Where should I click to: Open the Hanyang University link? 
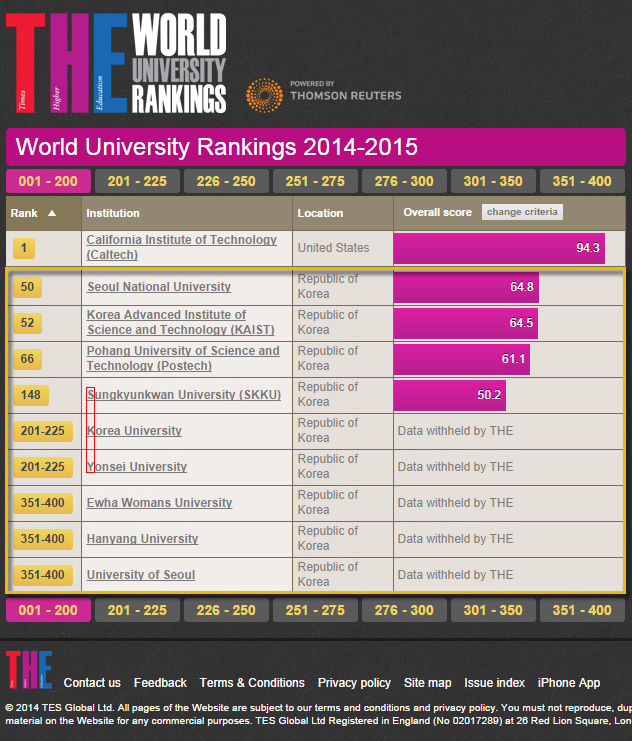(142, 539)
